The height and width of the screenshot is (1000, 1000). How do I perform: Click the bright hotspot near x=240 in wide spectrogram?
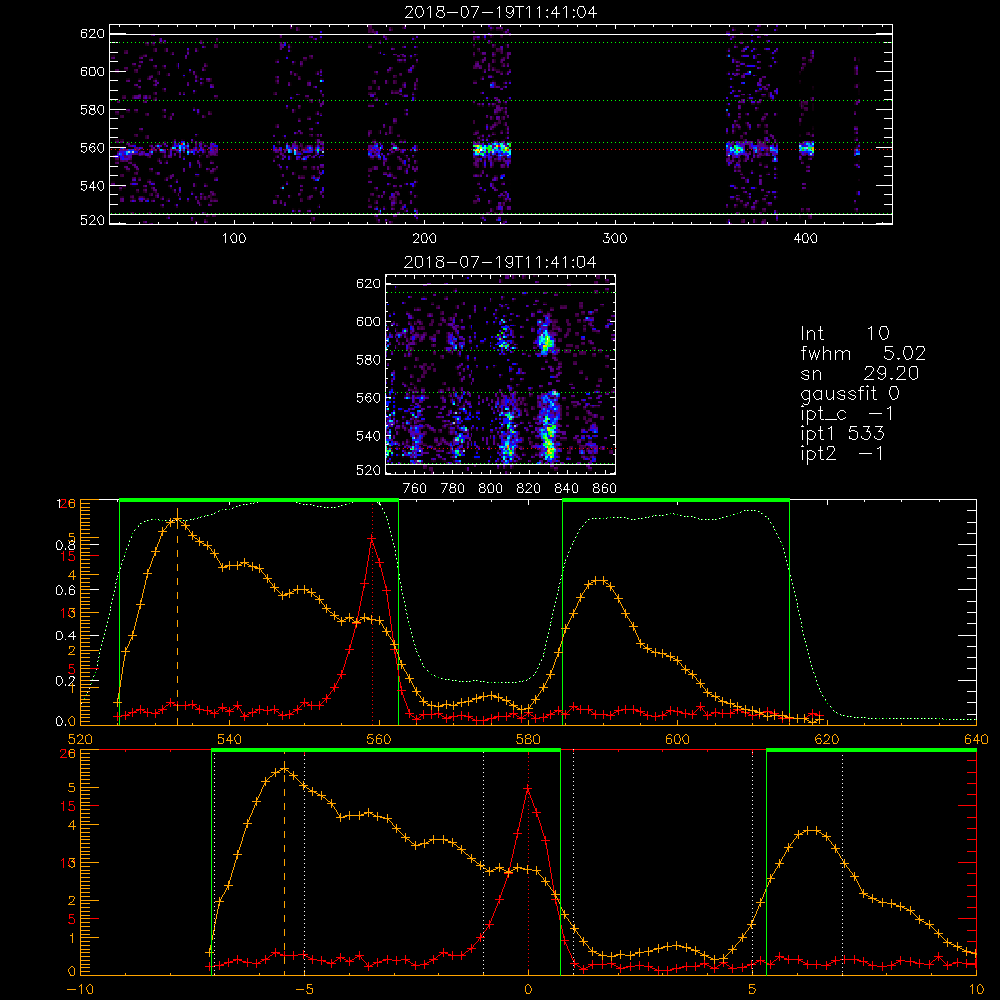(x=492, y=151)
